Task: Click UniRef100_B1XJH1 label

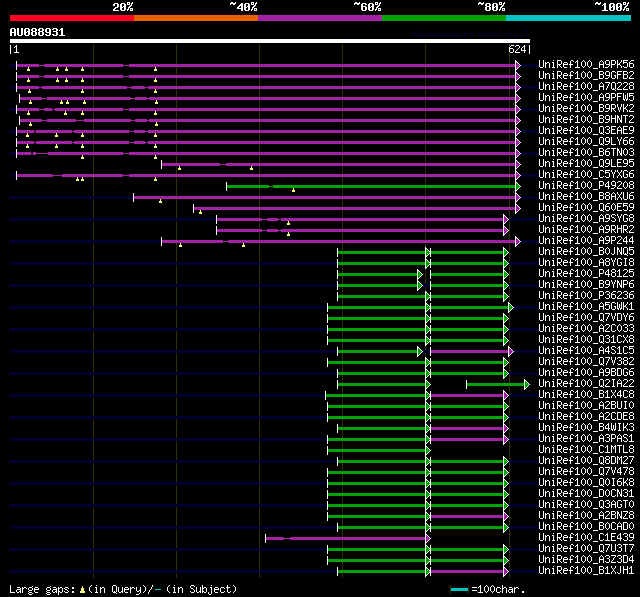Action: point(586,571)
